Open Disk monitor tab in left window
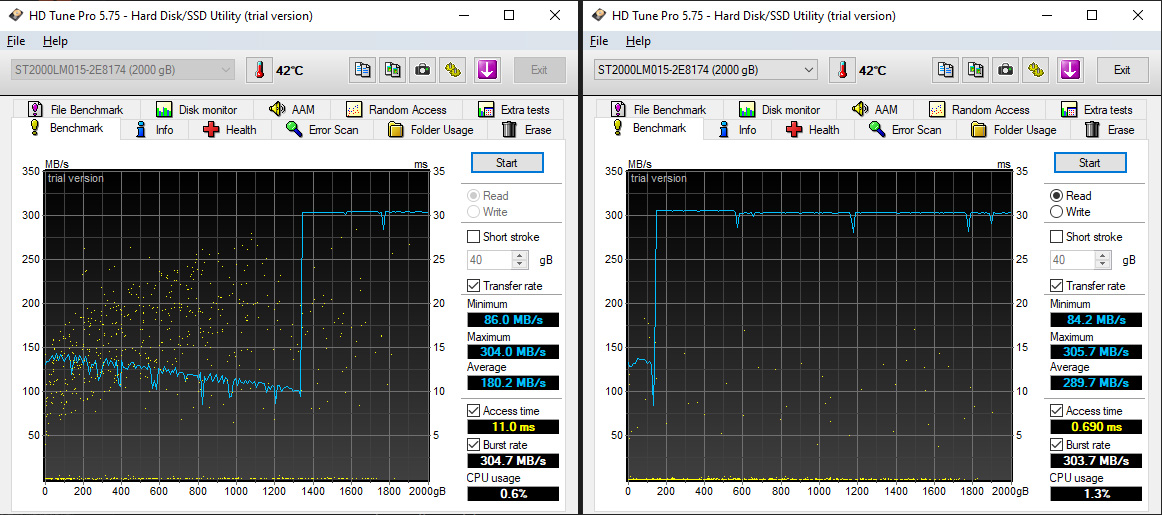This screenshot has height=515, width=1162. click(x=196, y=110)
